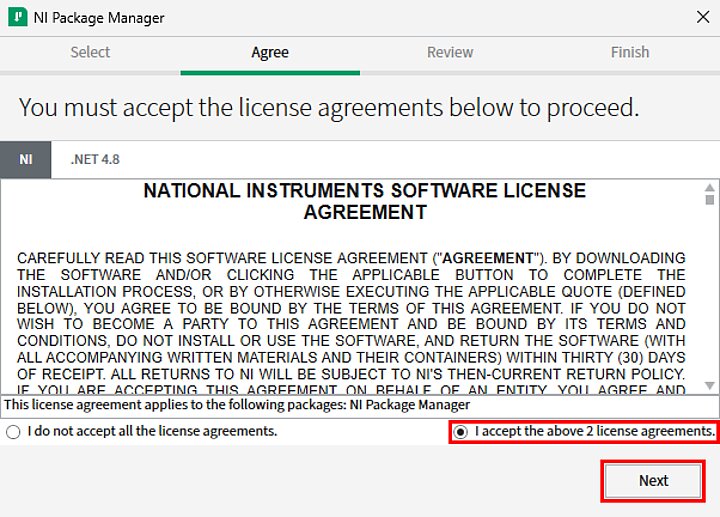Click the National Instruments Software License Agreement heading

point(364,201)
